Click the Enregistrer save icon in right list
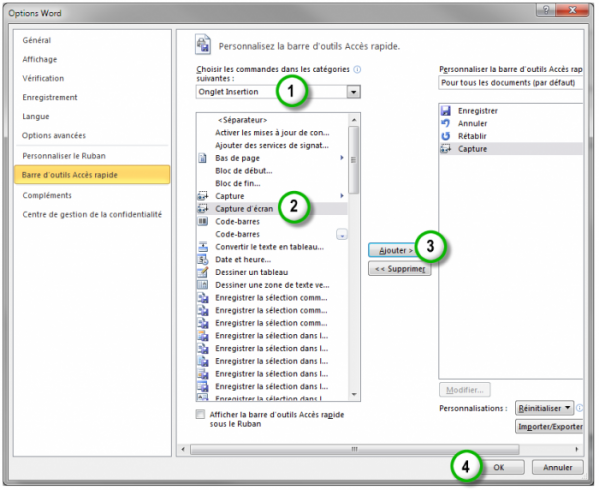The width and height of the screenshot is (599, 490). pos(445,111)
